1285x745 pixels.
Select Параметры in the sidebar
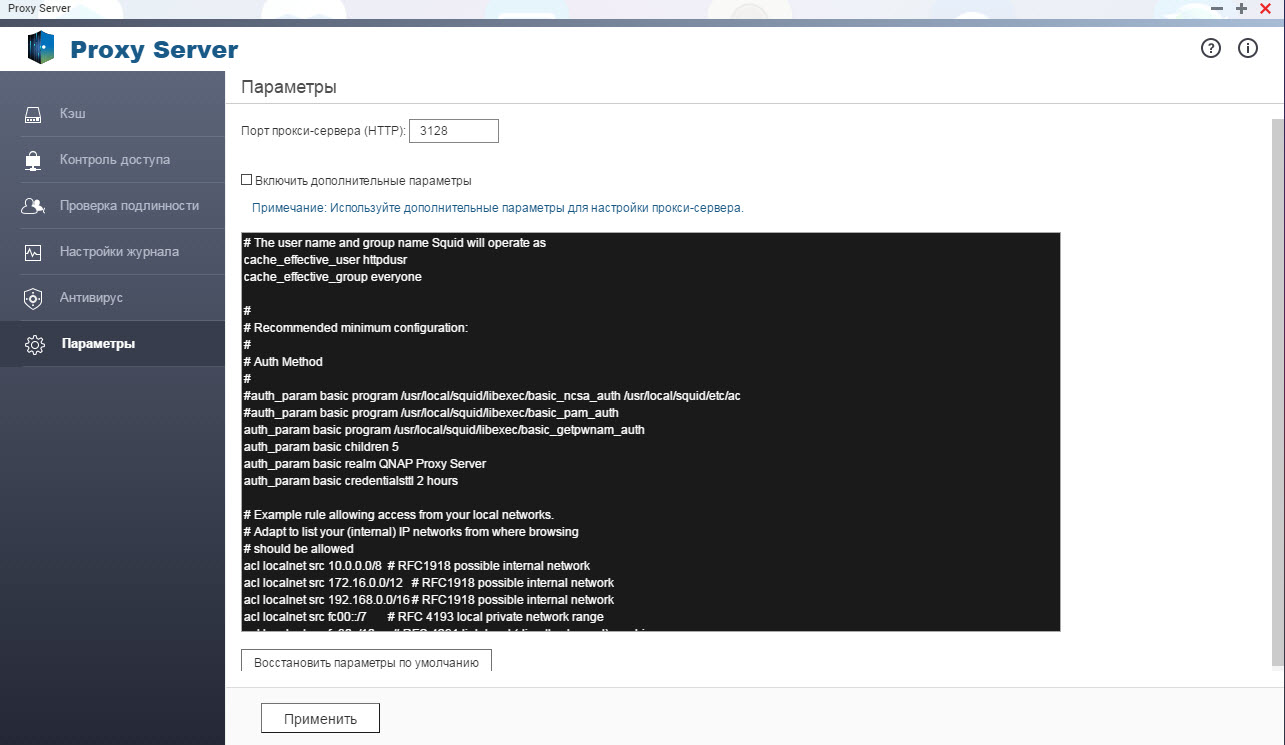click(x=112, y=344)
